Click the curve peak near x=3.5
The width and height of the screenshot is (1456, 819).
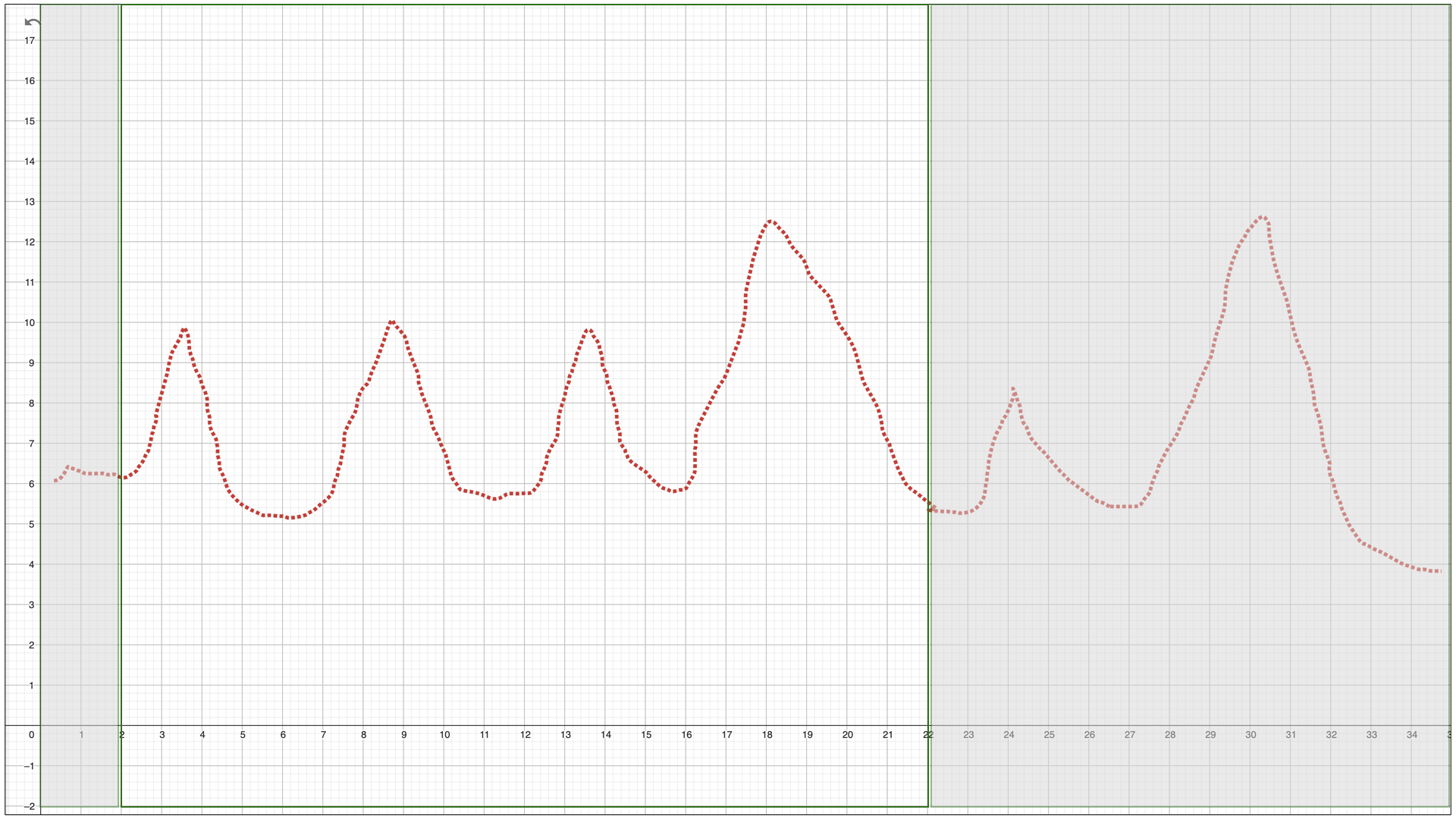point(184,330)
